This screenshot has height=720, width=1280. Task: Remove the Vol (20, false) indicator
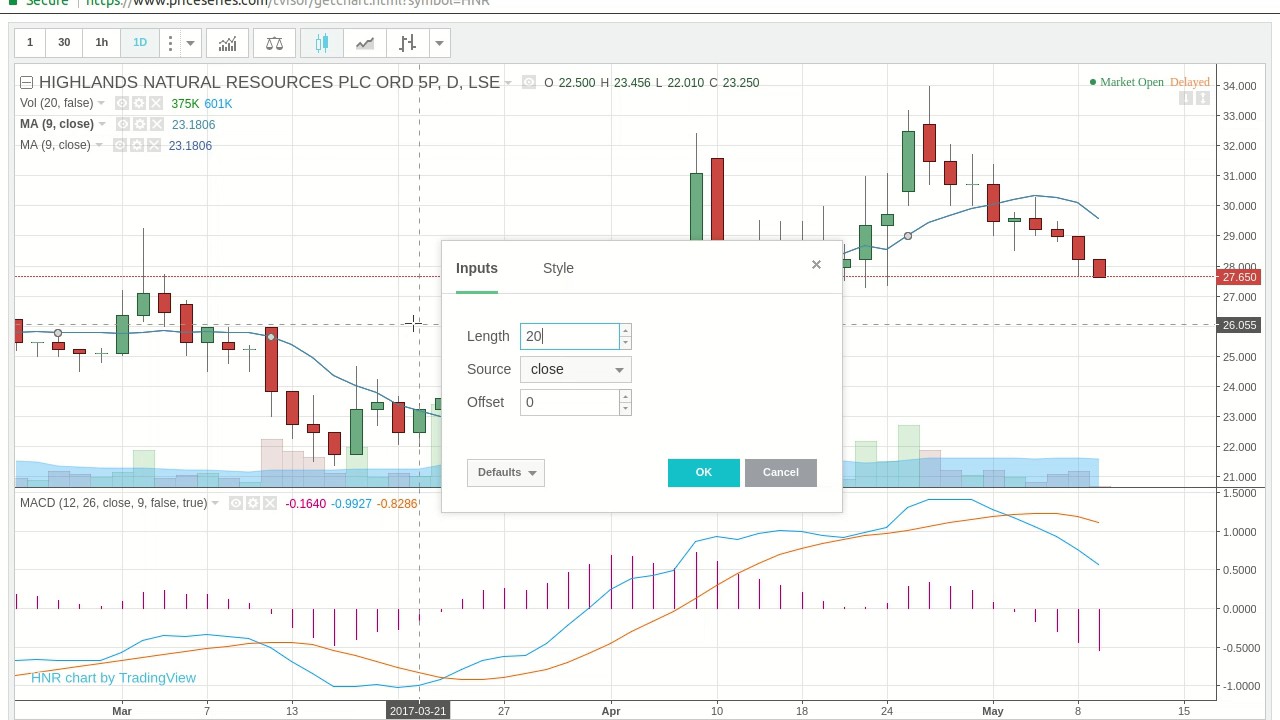155,104
